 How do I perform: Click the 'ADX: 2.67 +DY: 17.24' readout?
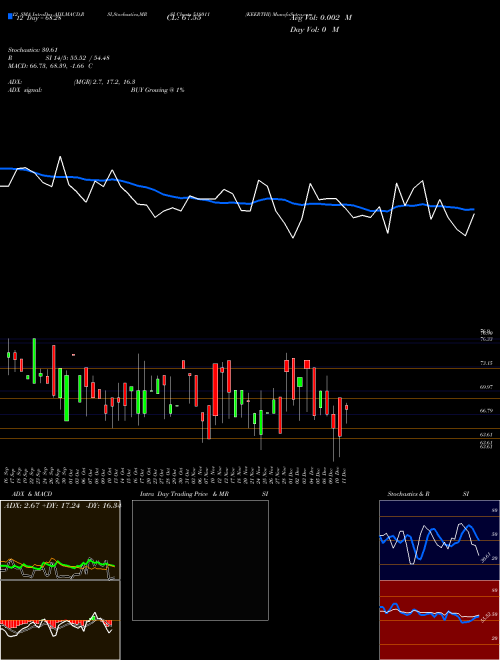tap(44, 506)
